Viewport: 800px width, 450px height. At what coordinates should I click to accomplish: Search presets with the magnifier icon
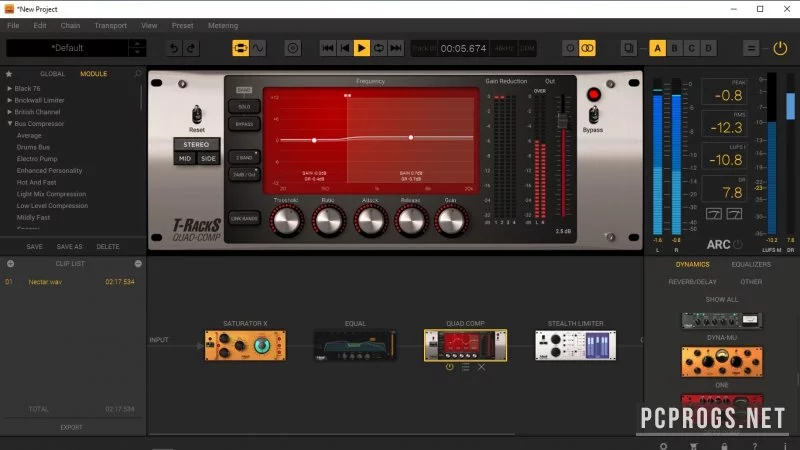(x=137, y=74)
